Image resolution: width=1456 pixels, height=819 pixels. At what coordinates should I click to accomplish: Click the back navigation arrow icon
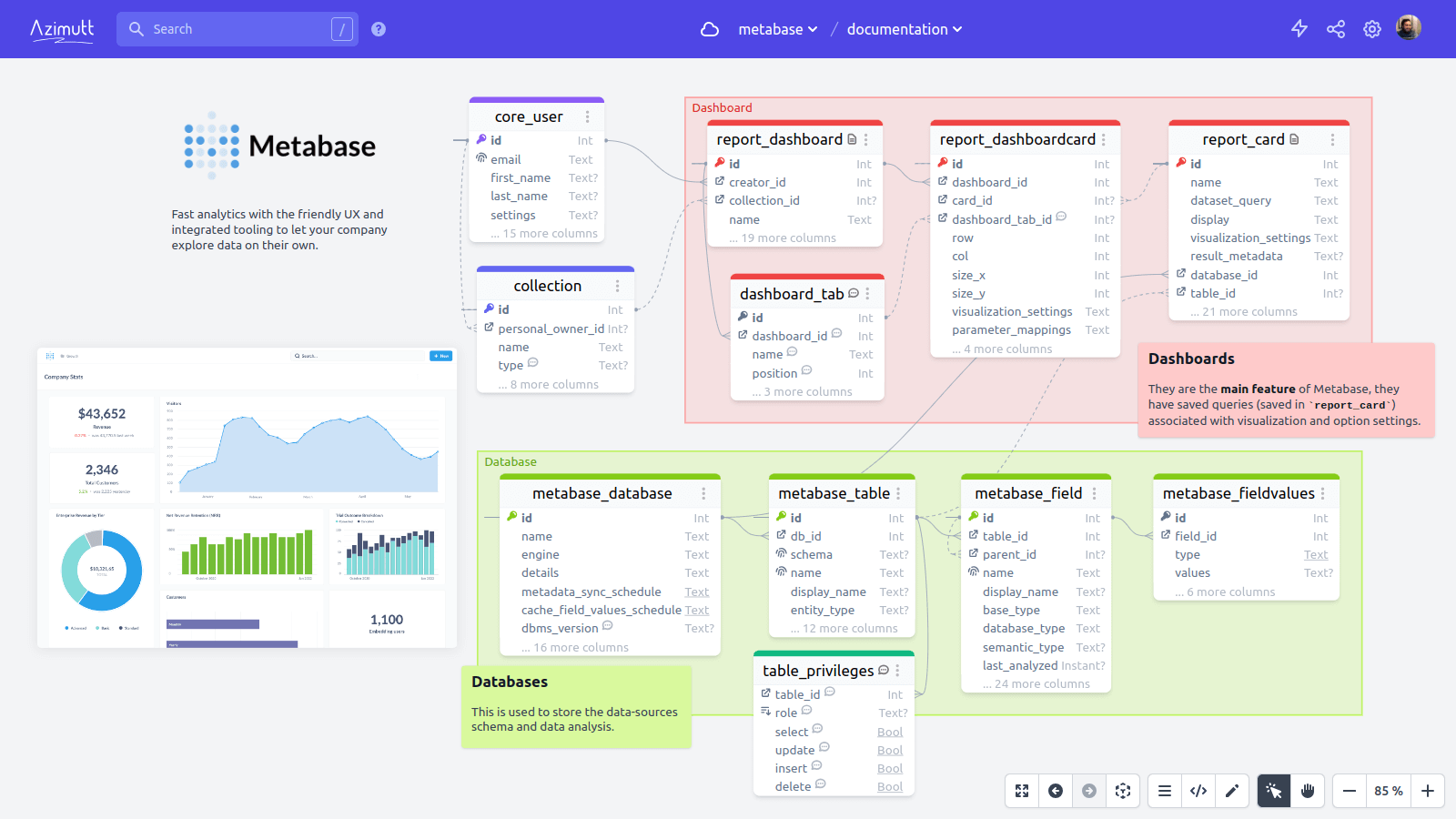1056,791
